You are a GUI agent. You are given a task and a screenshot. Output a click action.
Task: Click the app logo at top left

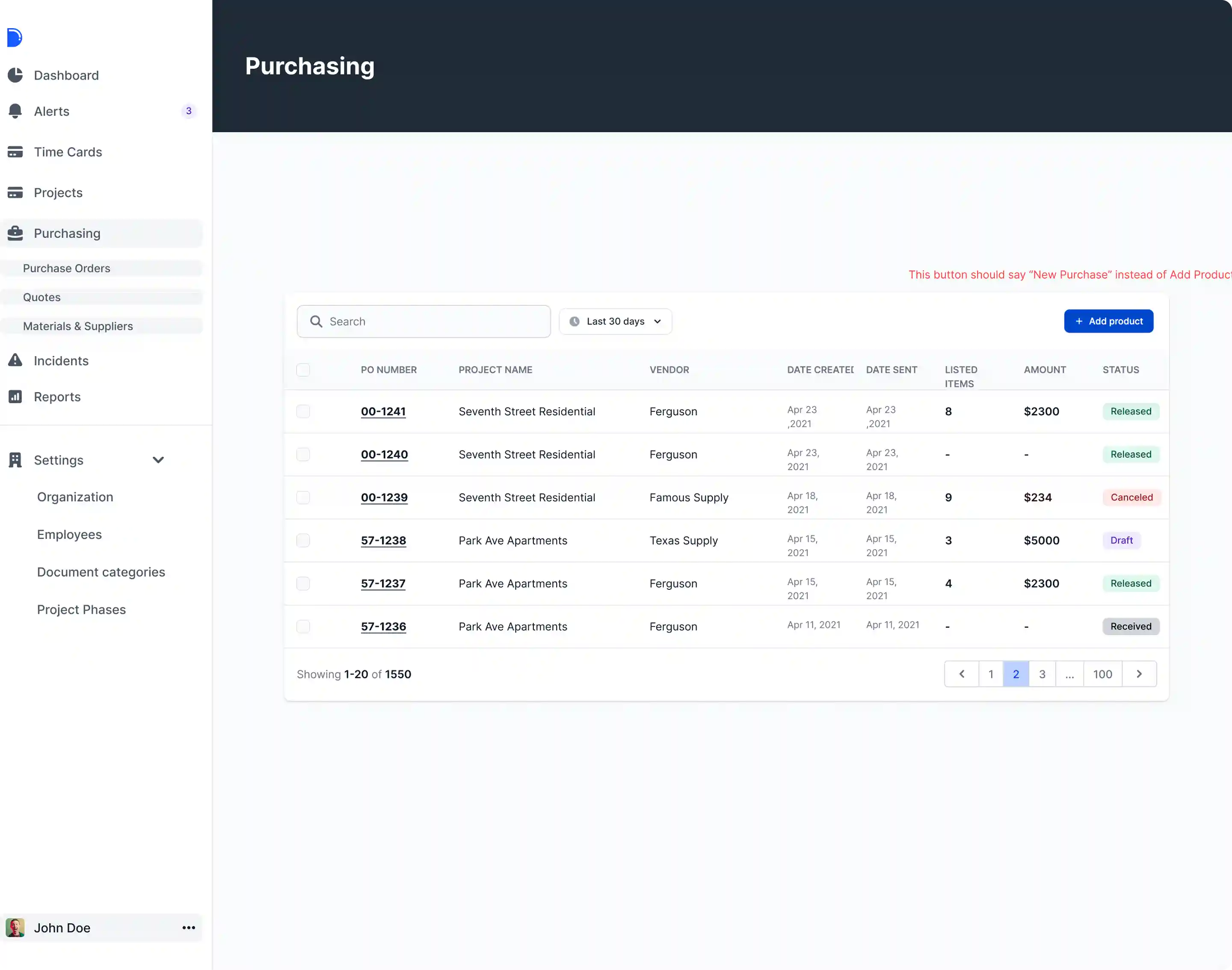(x=14, y=38)
